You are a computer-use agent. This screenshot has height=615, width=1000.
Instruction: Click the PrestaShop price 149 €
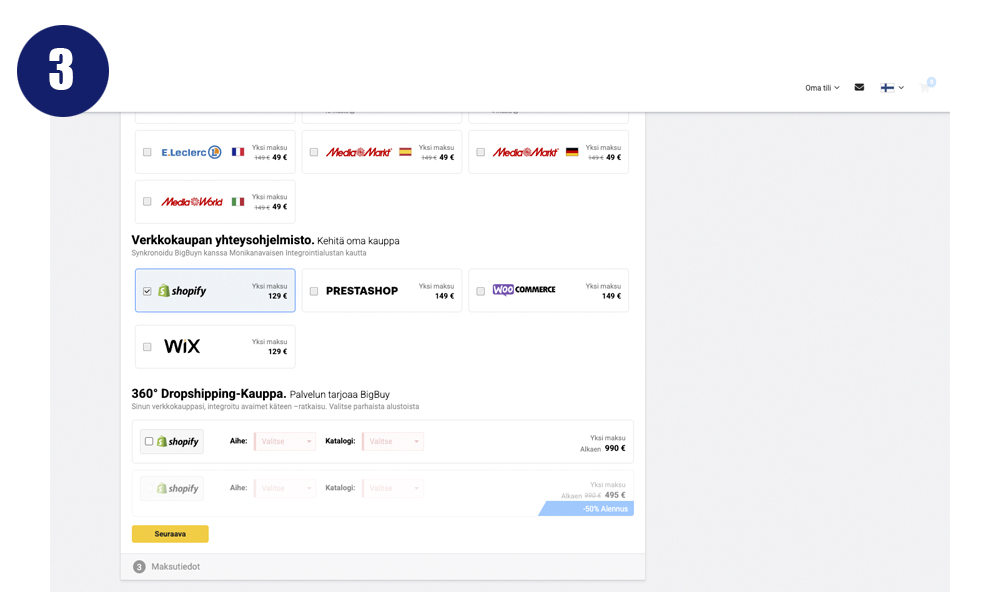click(x=445, y=296)
